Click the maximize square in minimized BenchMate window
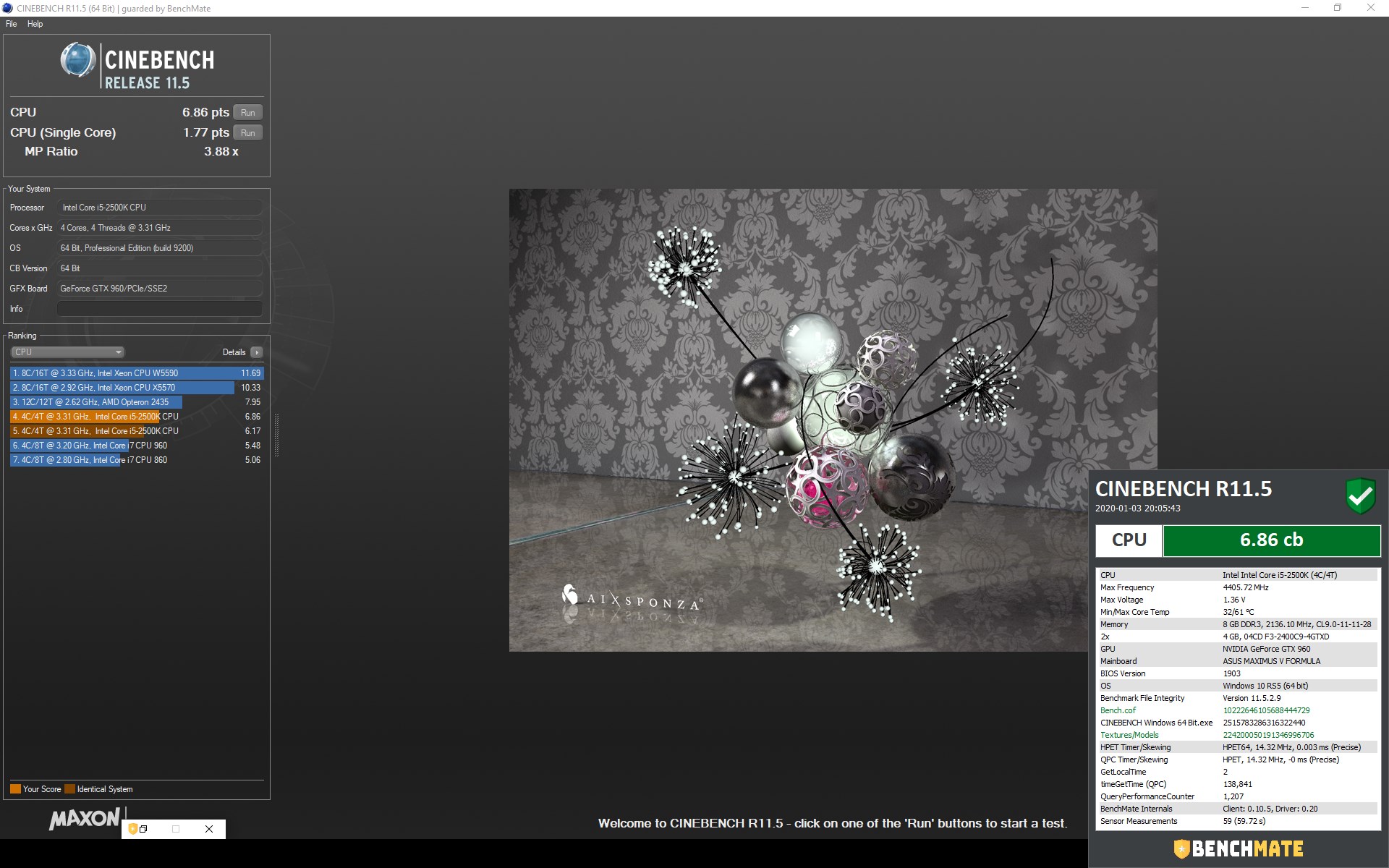The image size is (1389, 868). click(176, 829)
